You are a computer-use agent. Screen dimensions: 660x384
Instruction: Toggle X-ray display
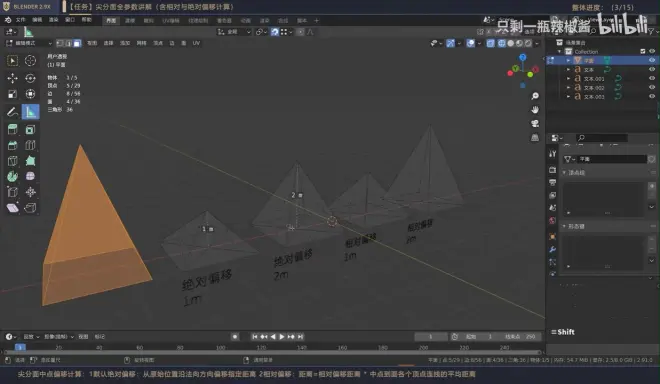click(491, 43)
